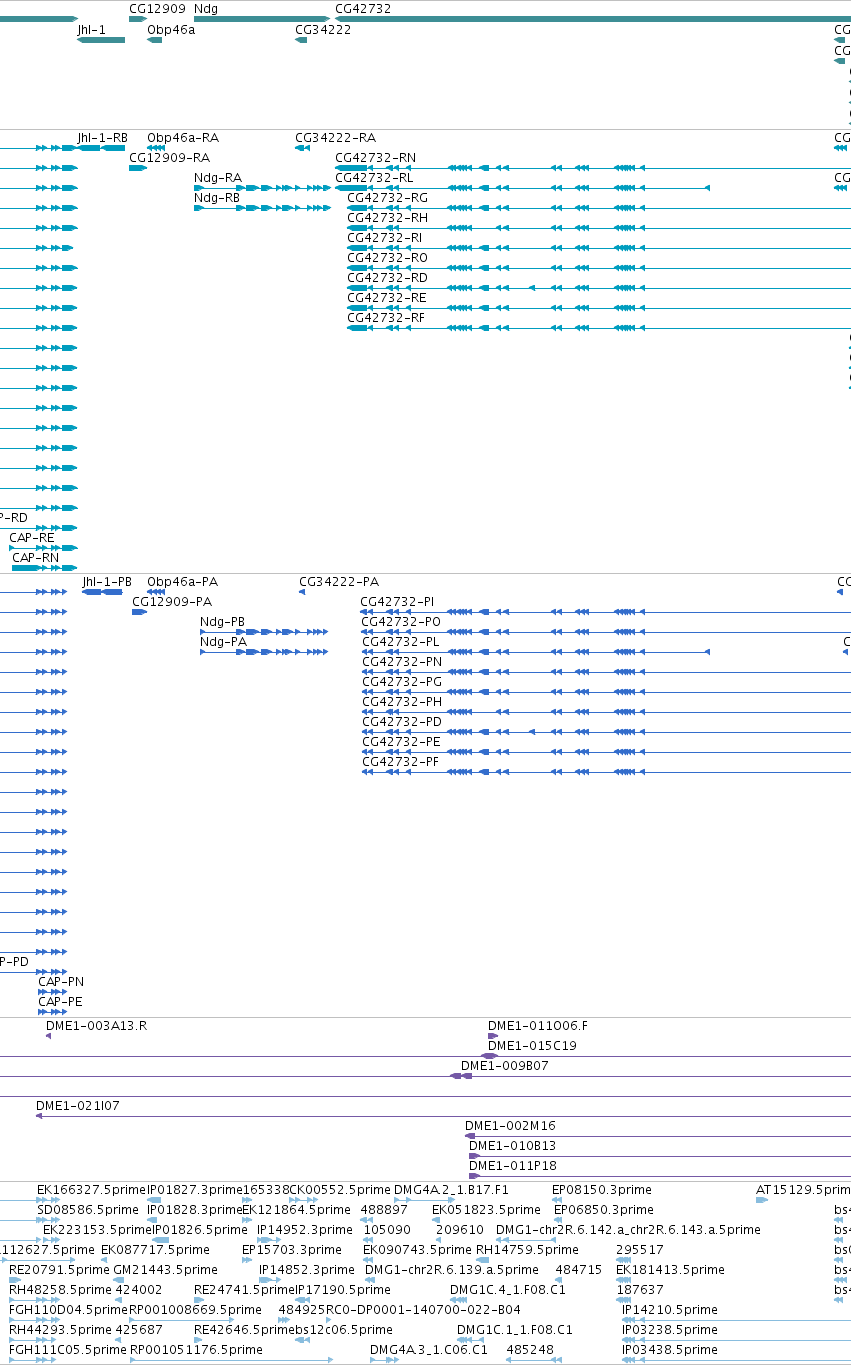Image resolution: width=851 pixels, height=1365 pixels.
Task: Select the Obp46a-PA protein label
Action: click(183, 582)
